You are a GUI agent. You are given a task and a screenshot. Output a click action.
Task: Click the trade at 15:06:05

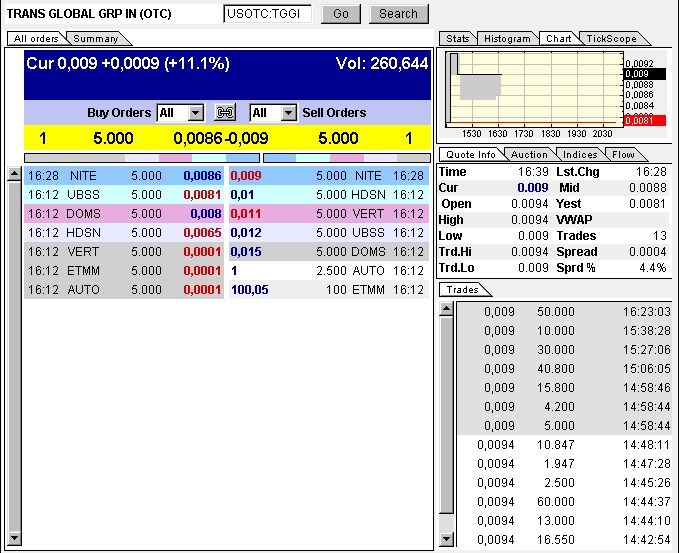tap(565, 369)
